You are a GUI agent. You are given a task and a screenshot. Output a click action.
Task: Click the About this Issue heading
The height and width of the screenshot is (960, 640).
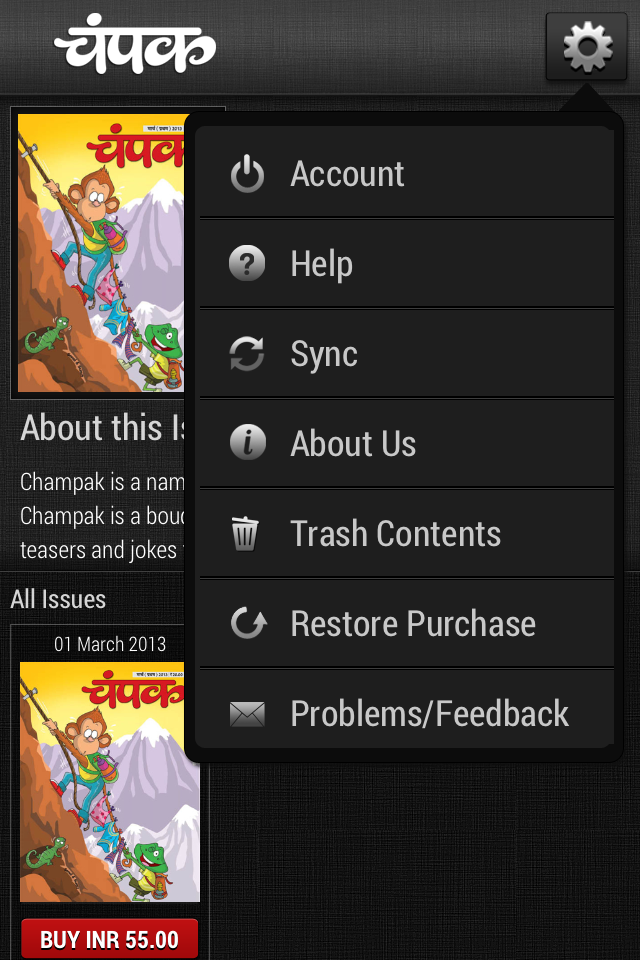pyautogui.click(x=102, y=427)
